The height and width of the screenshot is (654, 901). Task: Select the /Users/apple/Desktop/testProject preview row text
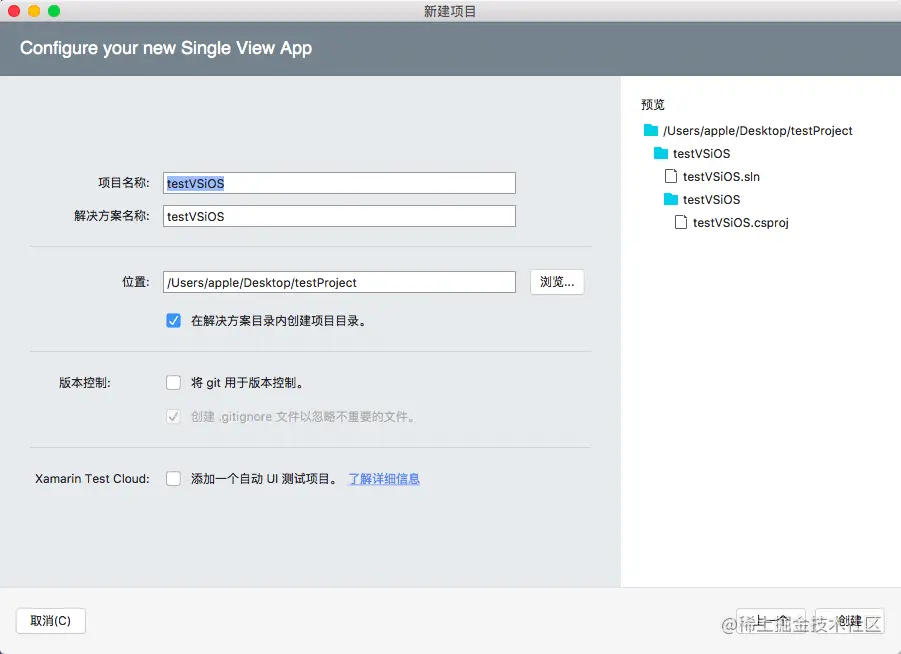tap(757, 131)
